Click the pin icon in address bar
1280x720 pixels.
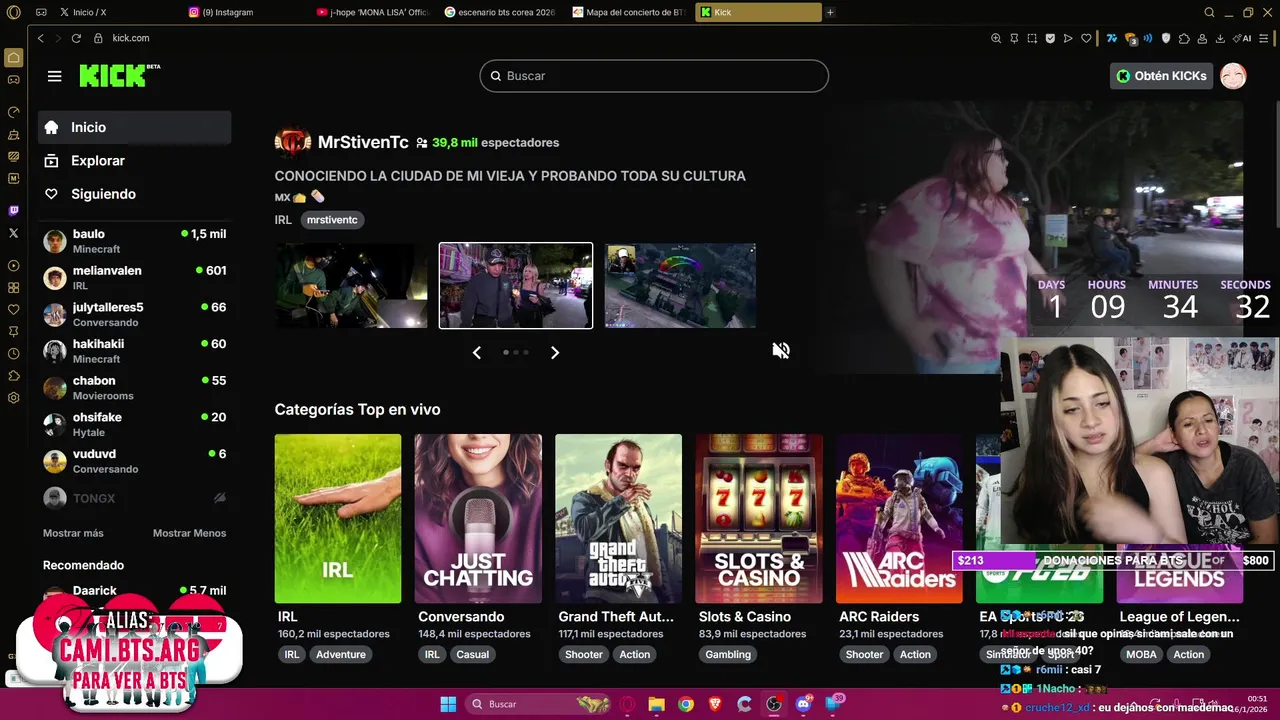coord(1014,38)
